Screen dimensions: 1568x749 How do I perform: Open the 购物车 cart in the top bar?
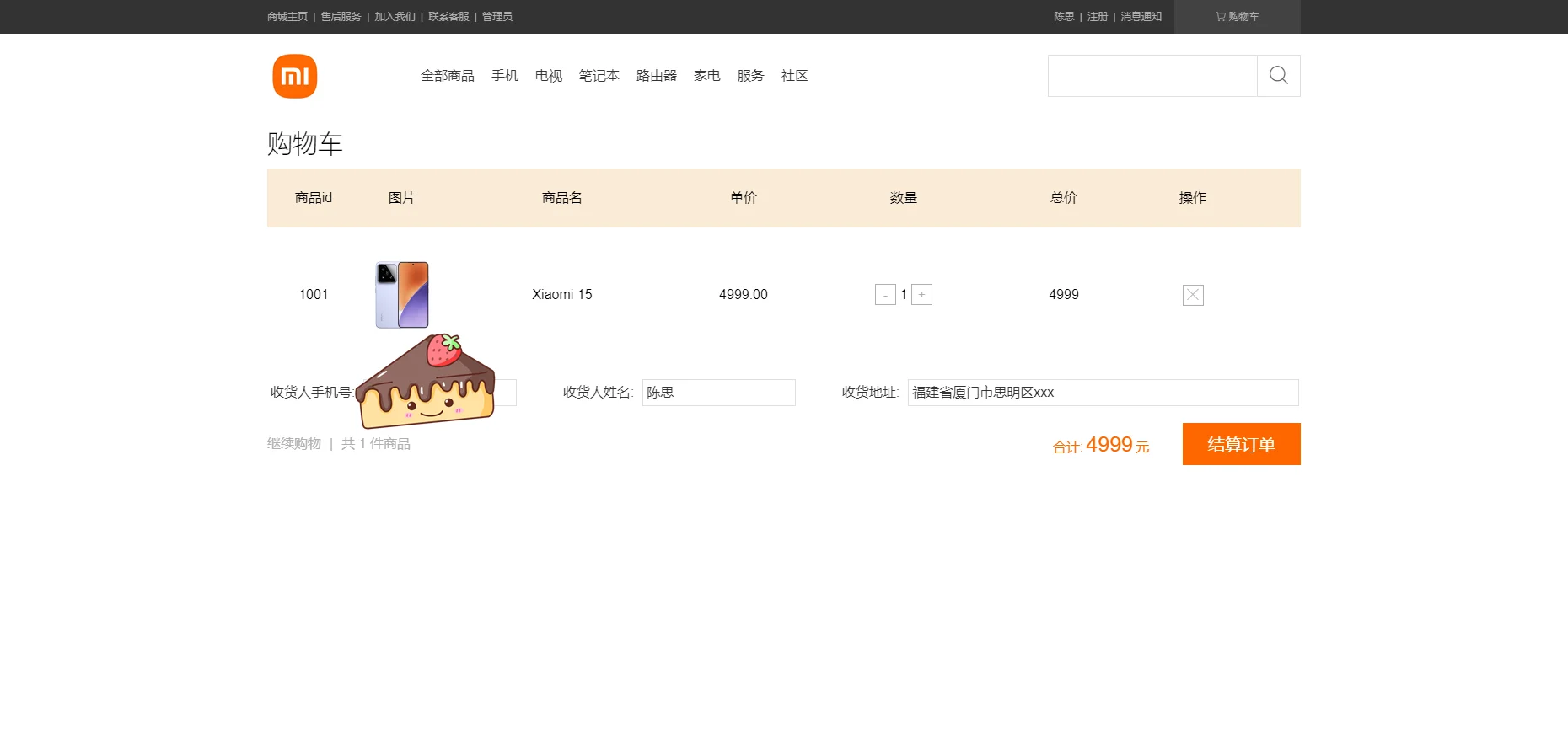tap(1237, 17)
